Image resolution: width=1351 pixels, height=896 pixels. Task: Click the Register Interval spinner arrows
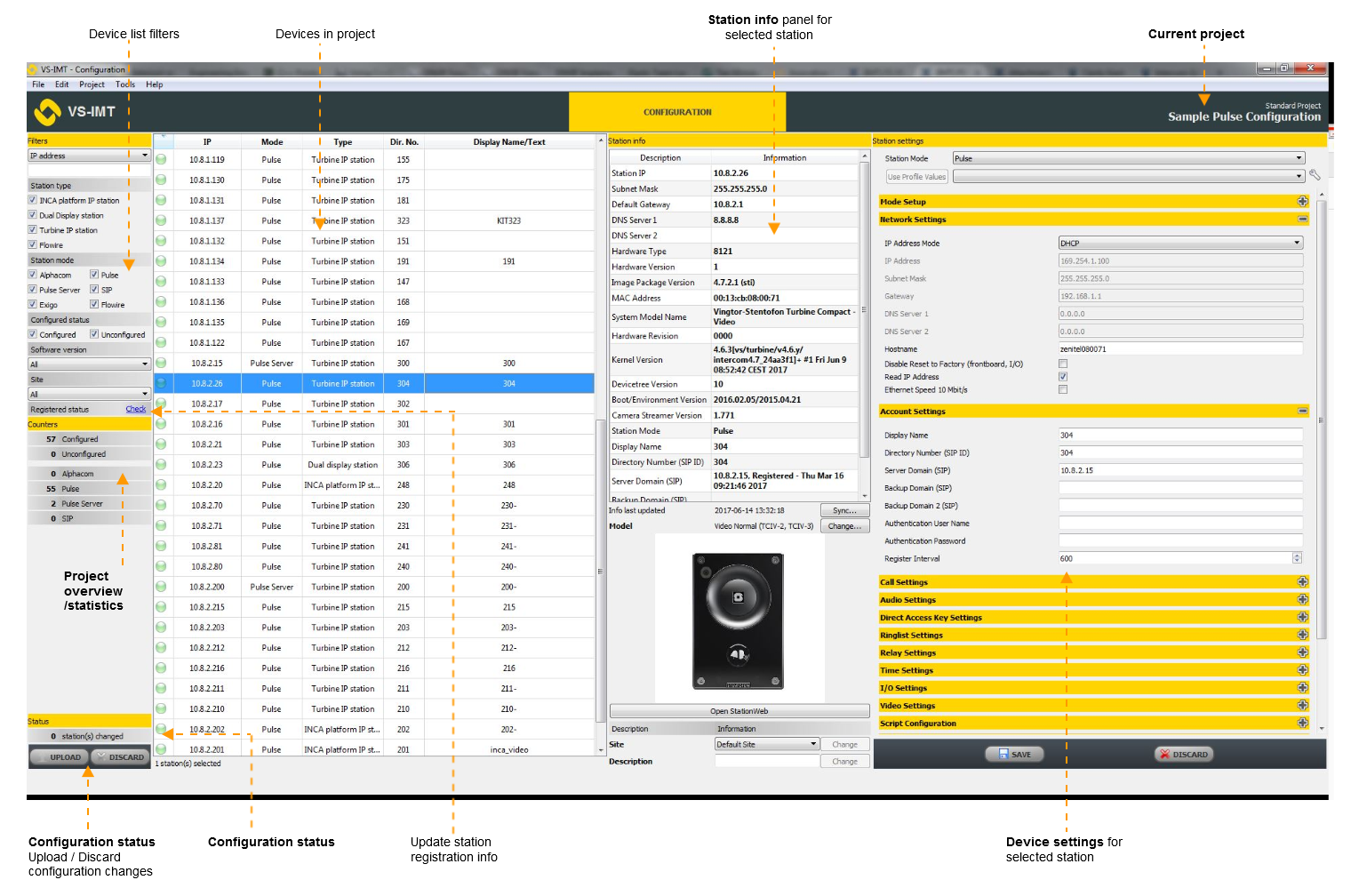pyautogui.click(x=1297, y=558)
